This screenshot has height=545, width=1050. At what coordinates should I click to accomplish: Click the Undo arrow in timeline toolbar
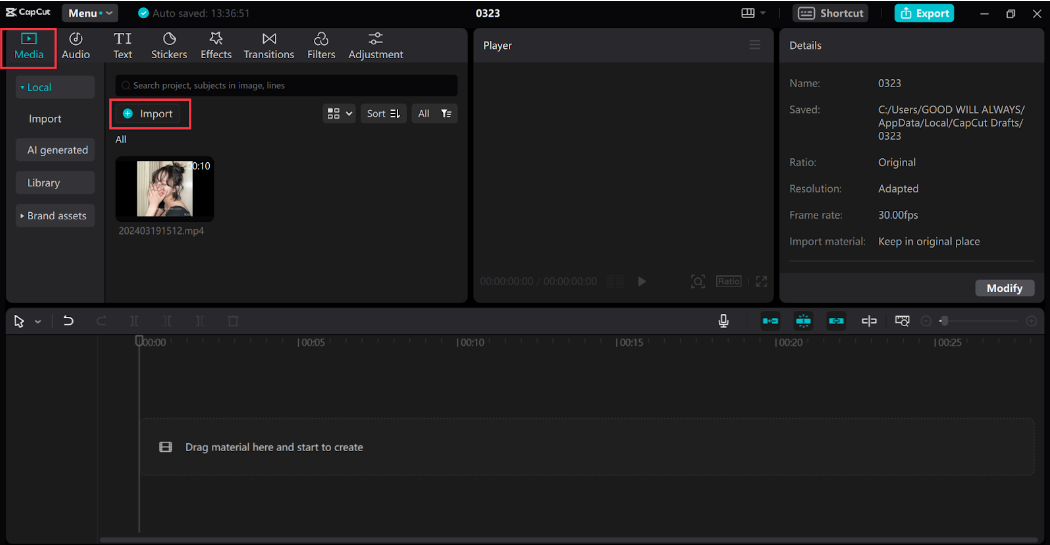click(68, 321)
